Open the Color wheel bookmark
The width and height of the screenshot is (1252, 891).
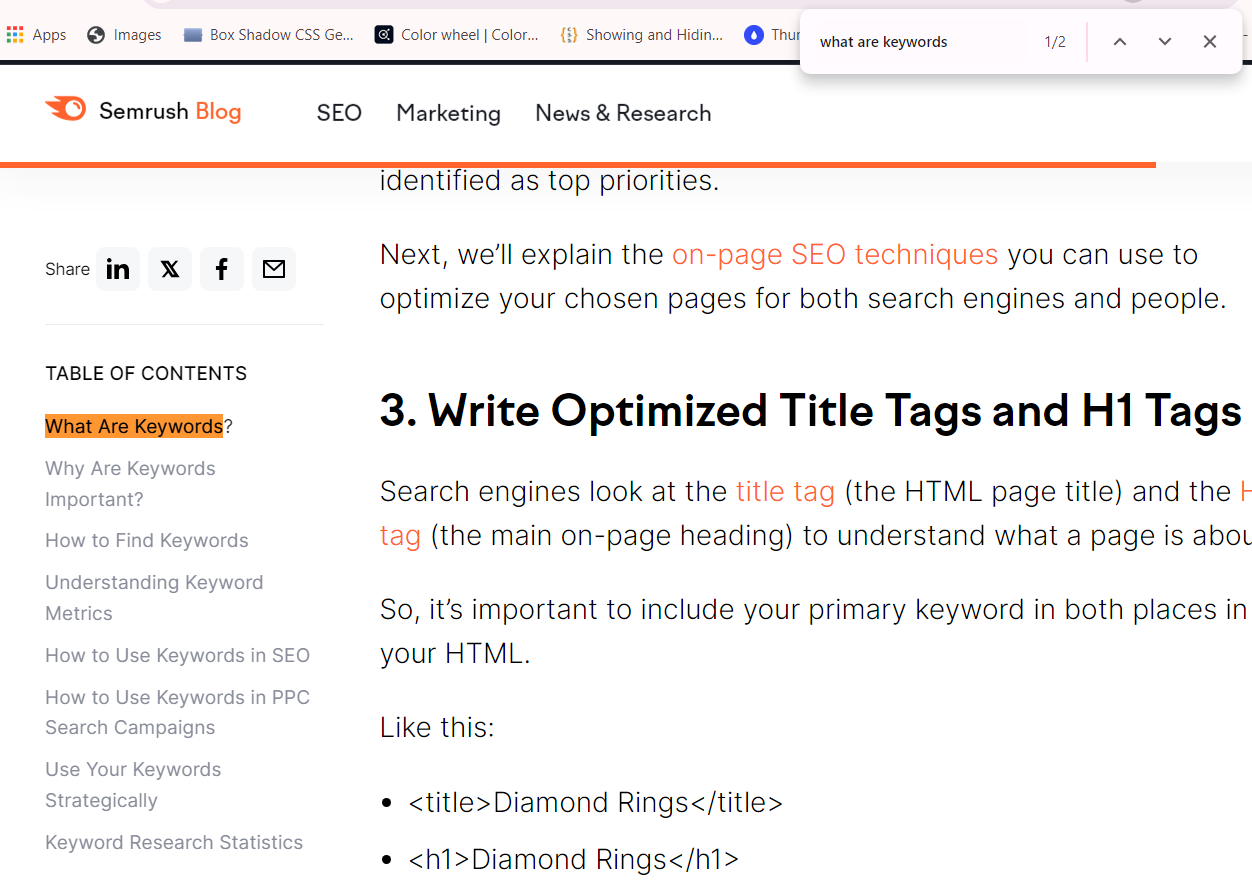click(456, 34)
